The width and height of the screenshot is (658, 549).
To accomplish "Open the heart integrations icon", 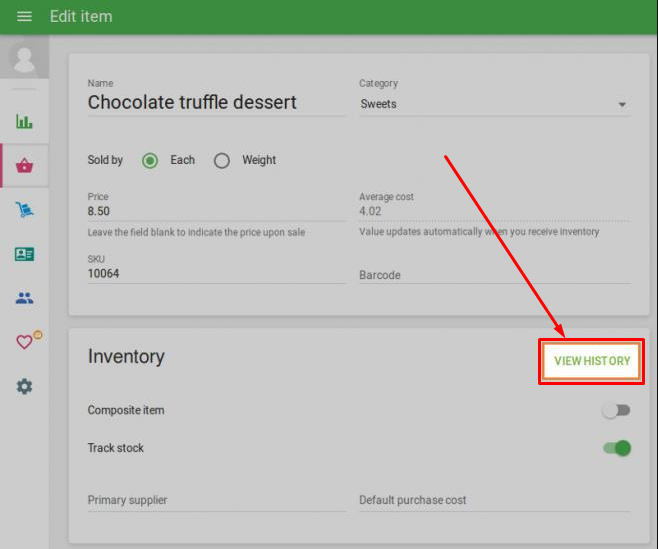I will 25,342.
